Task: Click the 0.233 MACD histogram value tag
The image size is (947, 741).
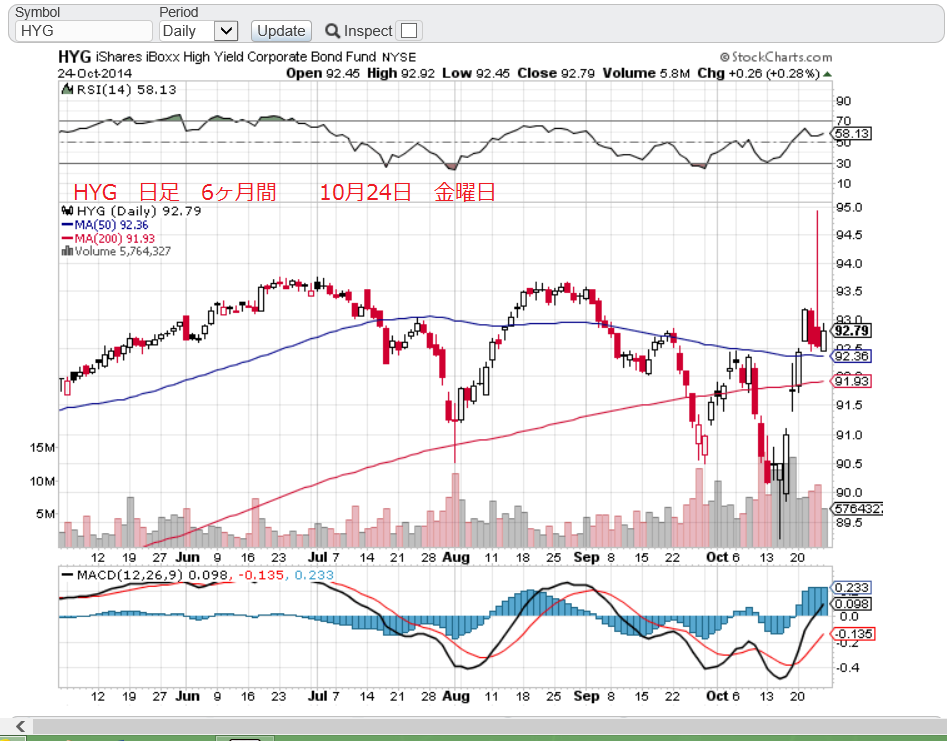Action: [852, 588]
